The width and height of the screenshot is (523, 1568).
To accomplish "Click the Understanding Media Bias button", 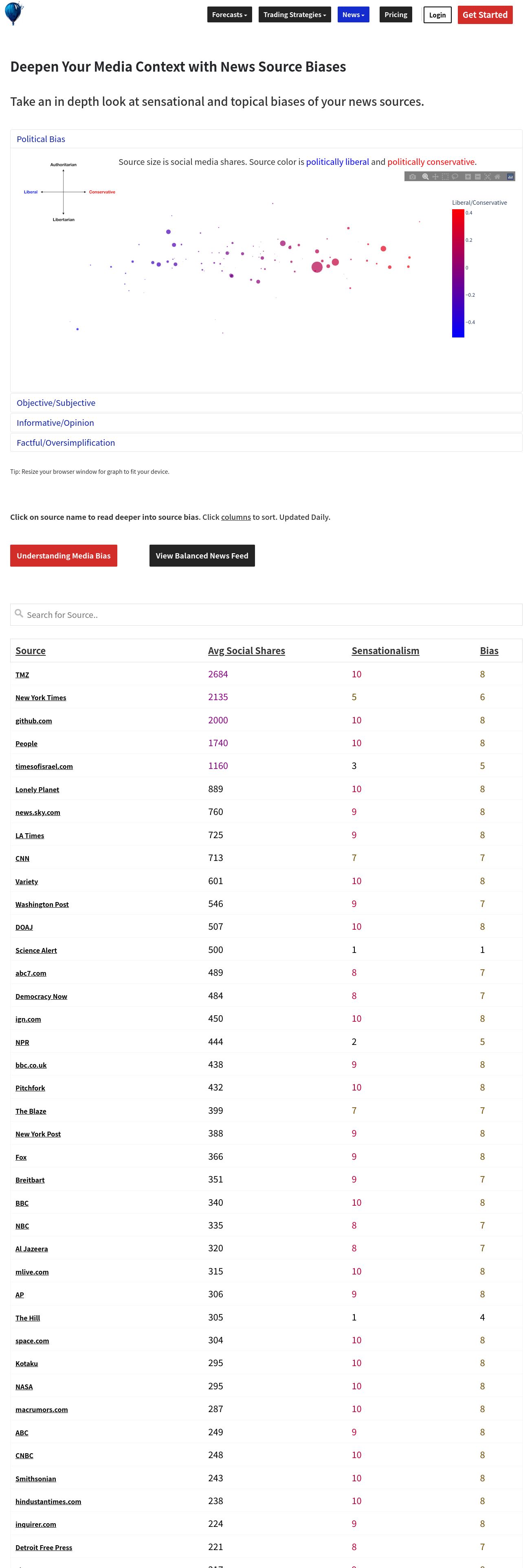I will [x=63, y=556].
